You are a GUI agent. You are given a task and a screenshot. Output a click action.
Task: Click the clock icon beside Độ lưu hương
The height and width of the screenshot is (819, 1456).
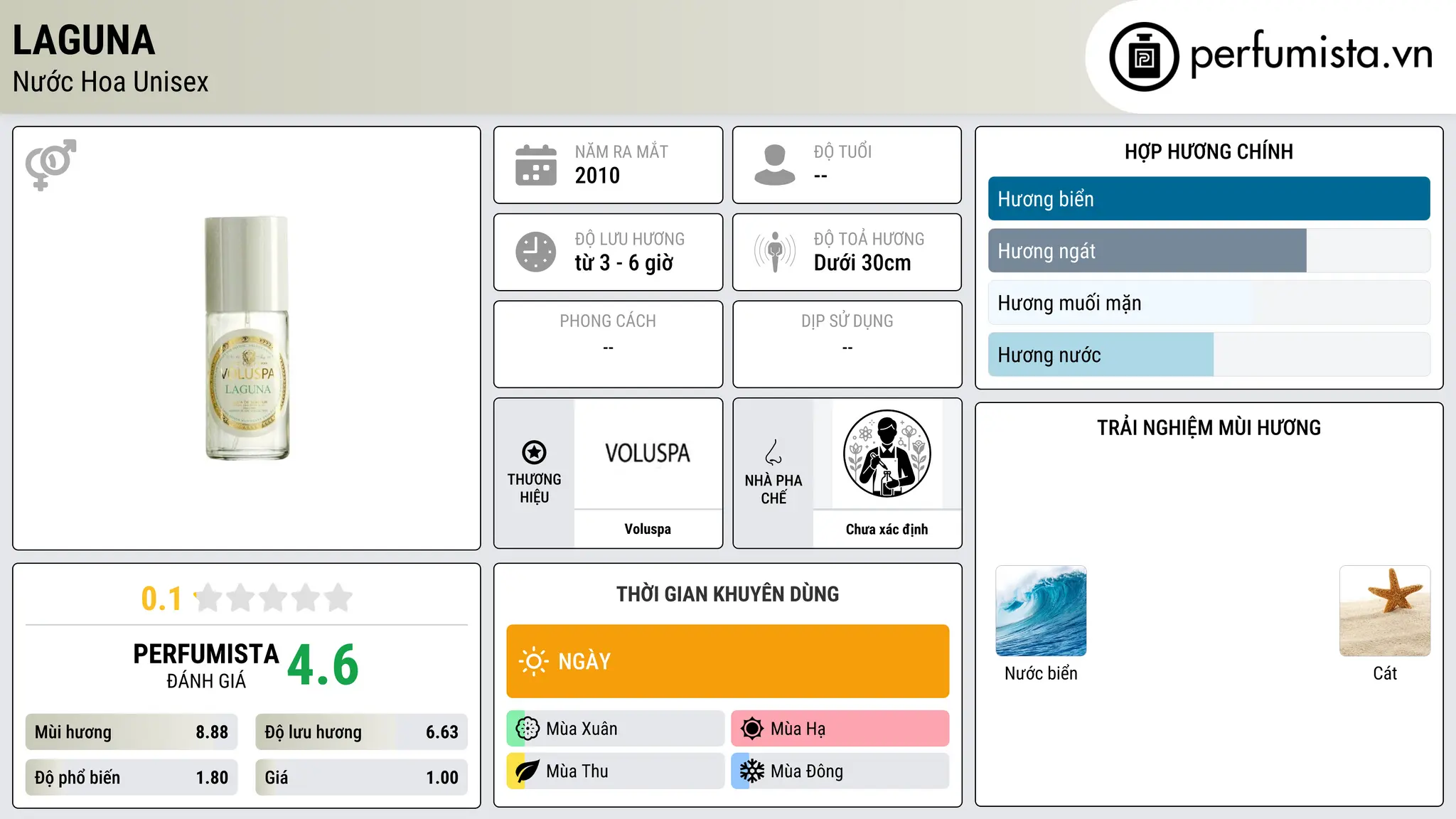coord(536,252)
